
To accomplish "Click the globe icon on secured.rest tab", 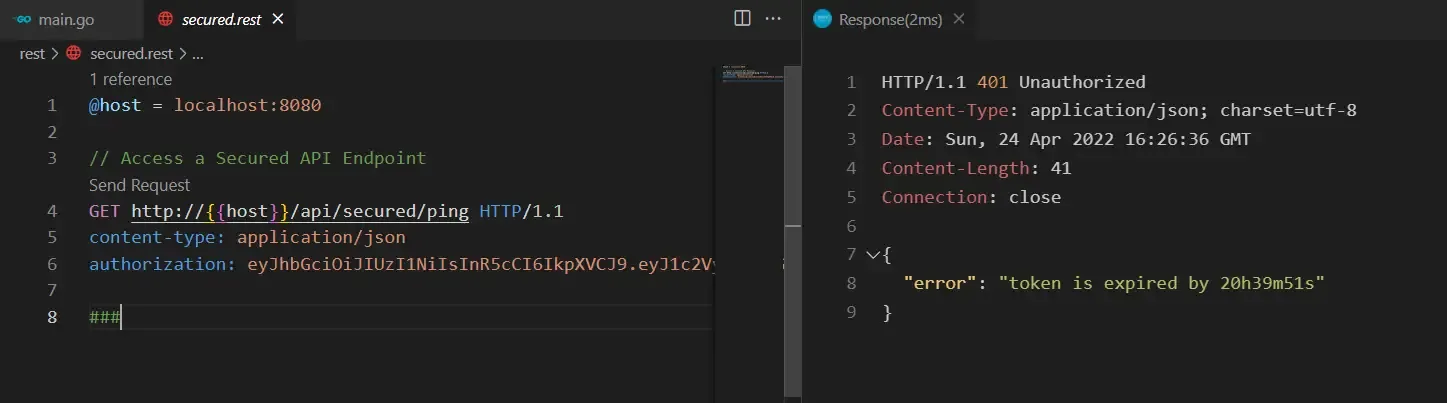I will pyautogui.click(x=165, y=19).
